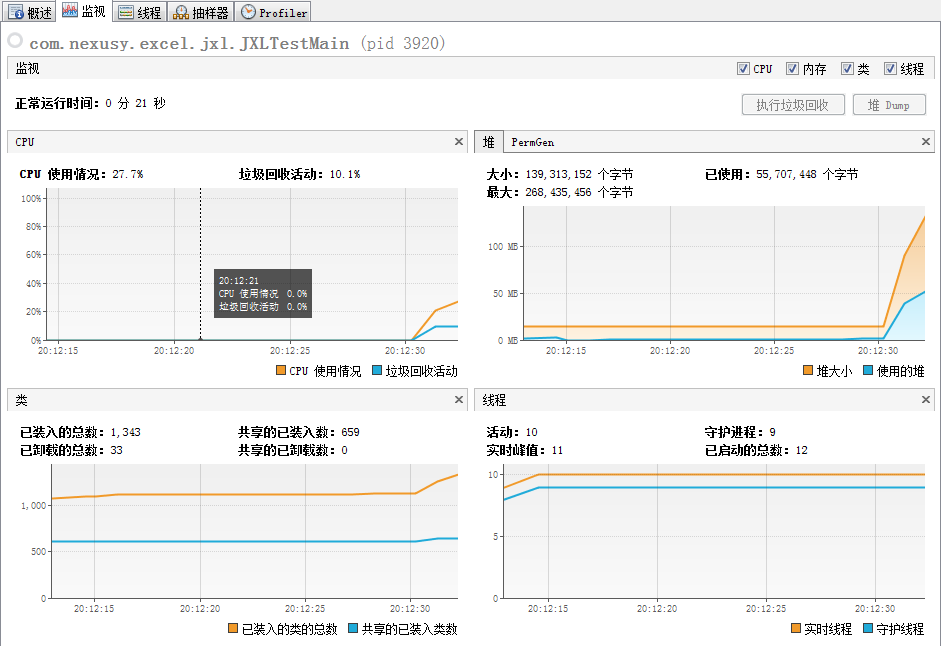The image size is (941, 646).
Task: Open the 线程 threads tab
Action: 140,12
